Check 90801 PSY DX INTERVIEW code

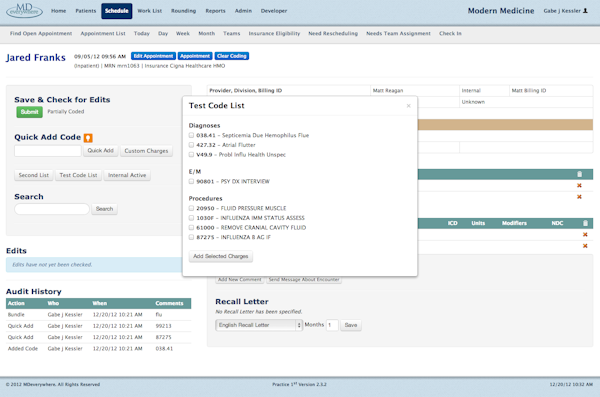pos(191,181)
